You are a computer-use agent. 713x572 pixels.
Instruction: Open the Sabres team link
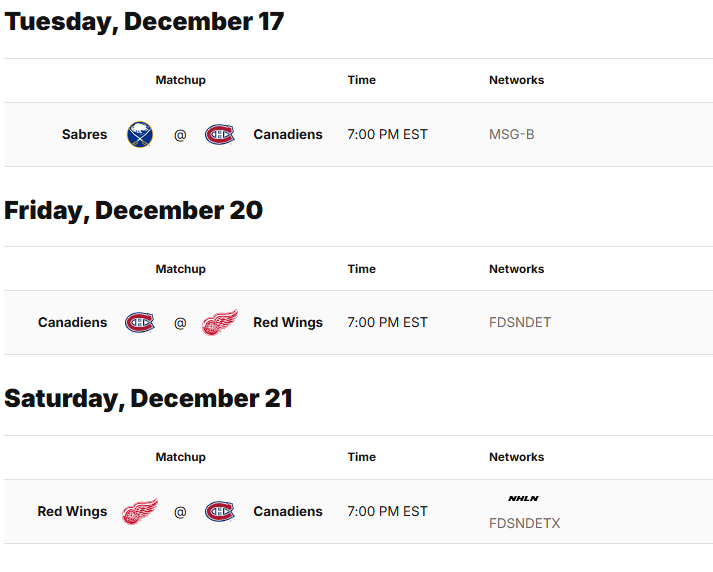(x=85, y=135)
